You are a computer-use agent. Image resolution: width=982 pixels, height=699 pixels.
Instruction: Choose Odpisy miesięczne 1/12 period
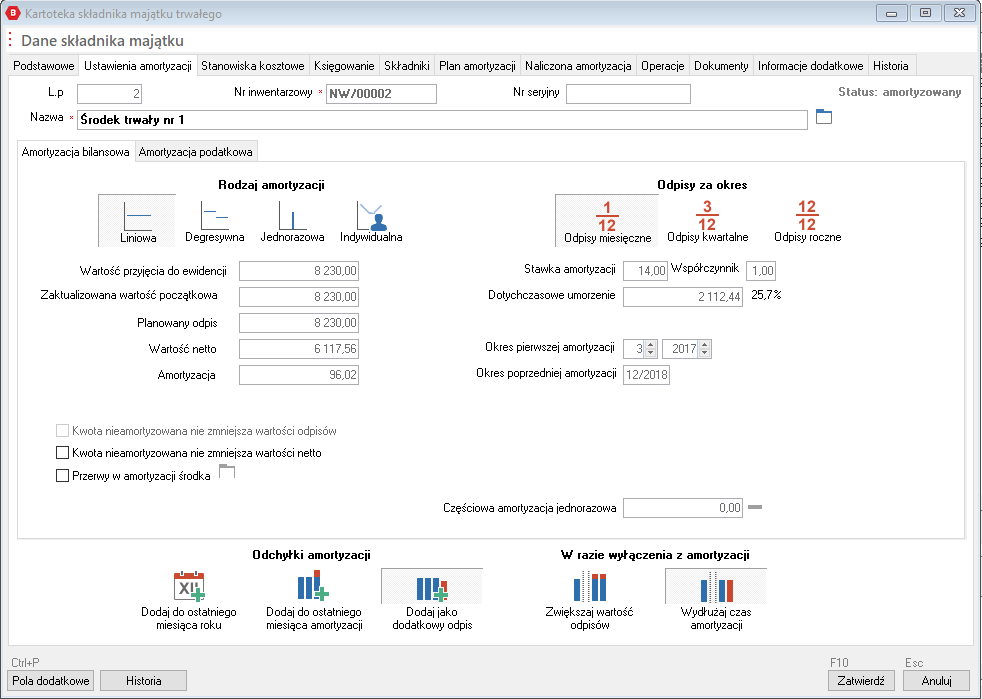coord(607,220)
